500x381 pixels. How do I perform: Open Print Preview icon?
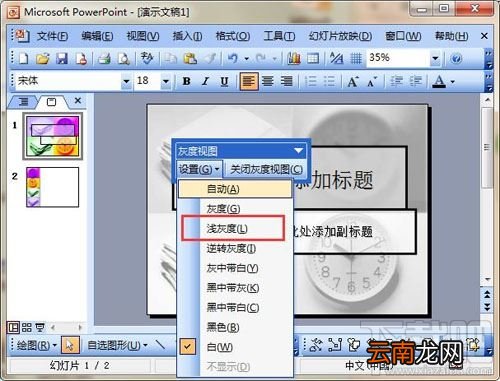point(124,59)
